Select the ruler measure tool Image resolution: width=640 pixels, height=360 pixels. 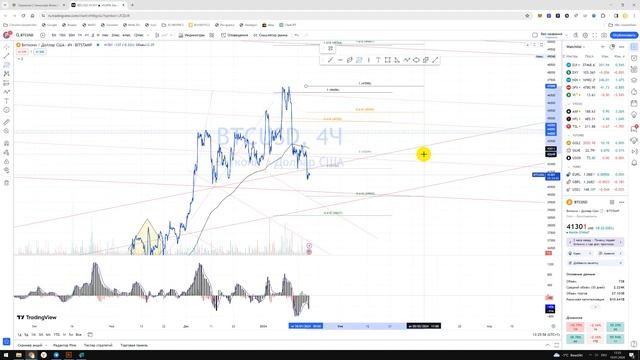pyautogui.click(x=6, y=122)
